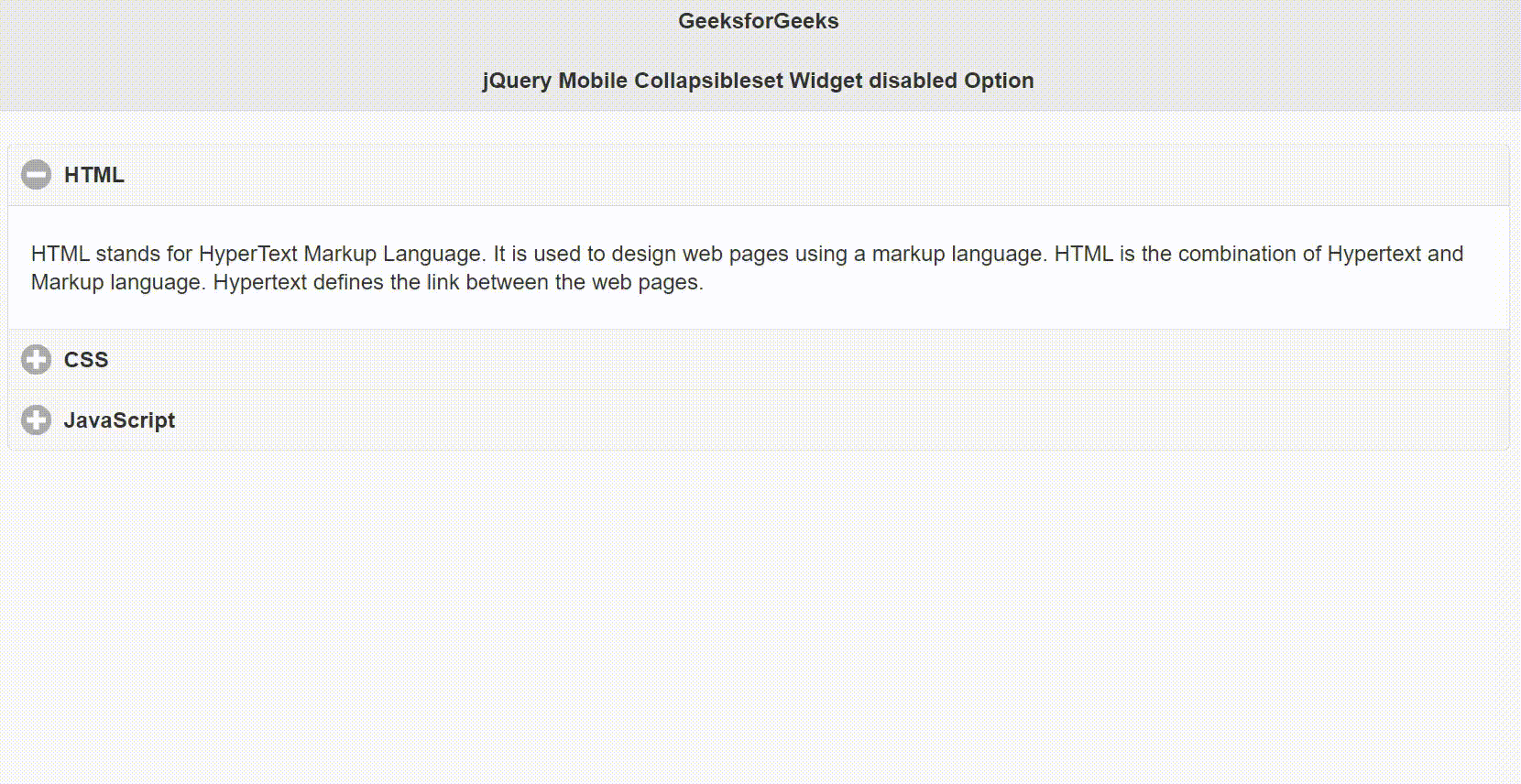Click the plus icon beside JavaScript
This screenshot has width=1521, height=784.
tap(36, 420)
